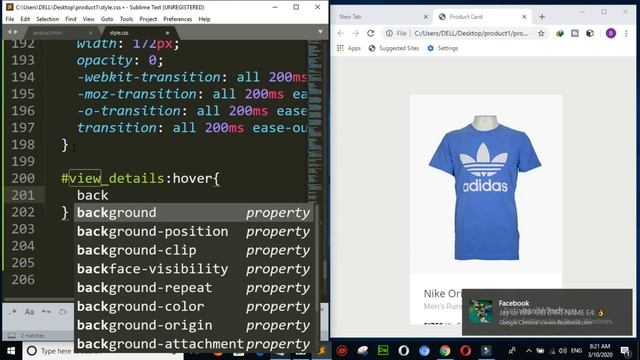
Task: Open the Chrome profile avatar
Action: tap(611, 33)
